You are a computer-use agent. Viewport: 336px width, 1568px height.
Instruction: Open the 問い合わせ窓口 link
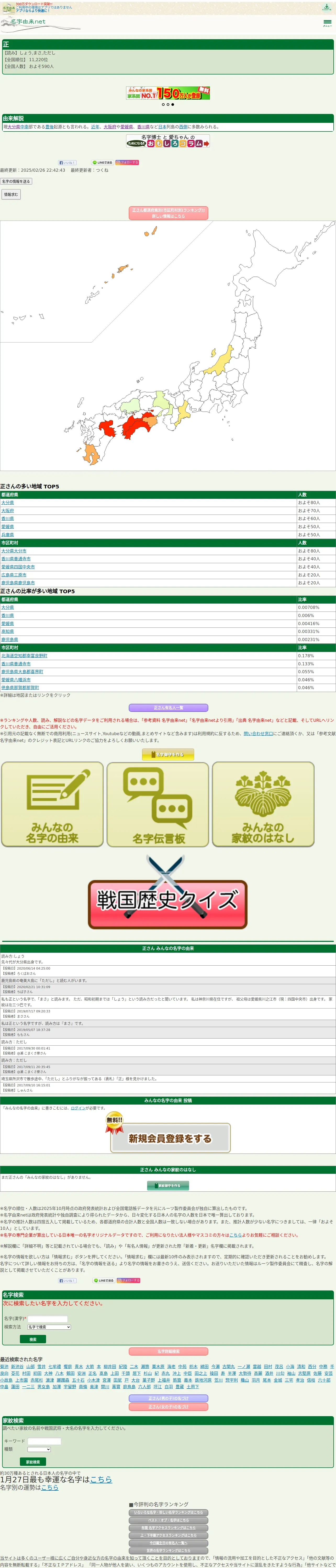[x=259, y=734]
